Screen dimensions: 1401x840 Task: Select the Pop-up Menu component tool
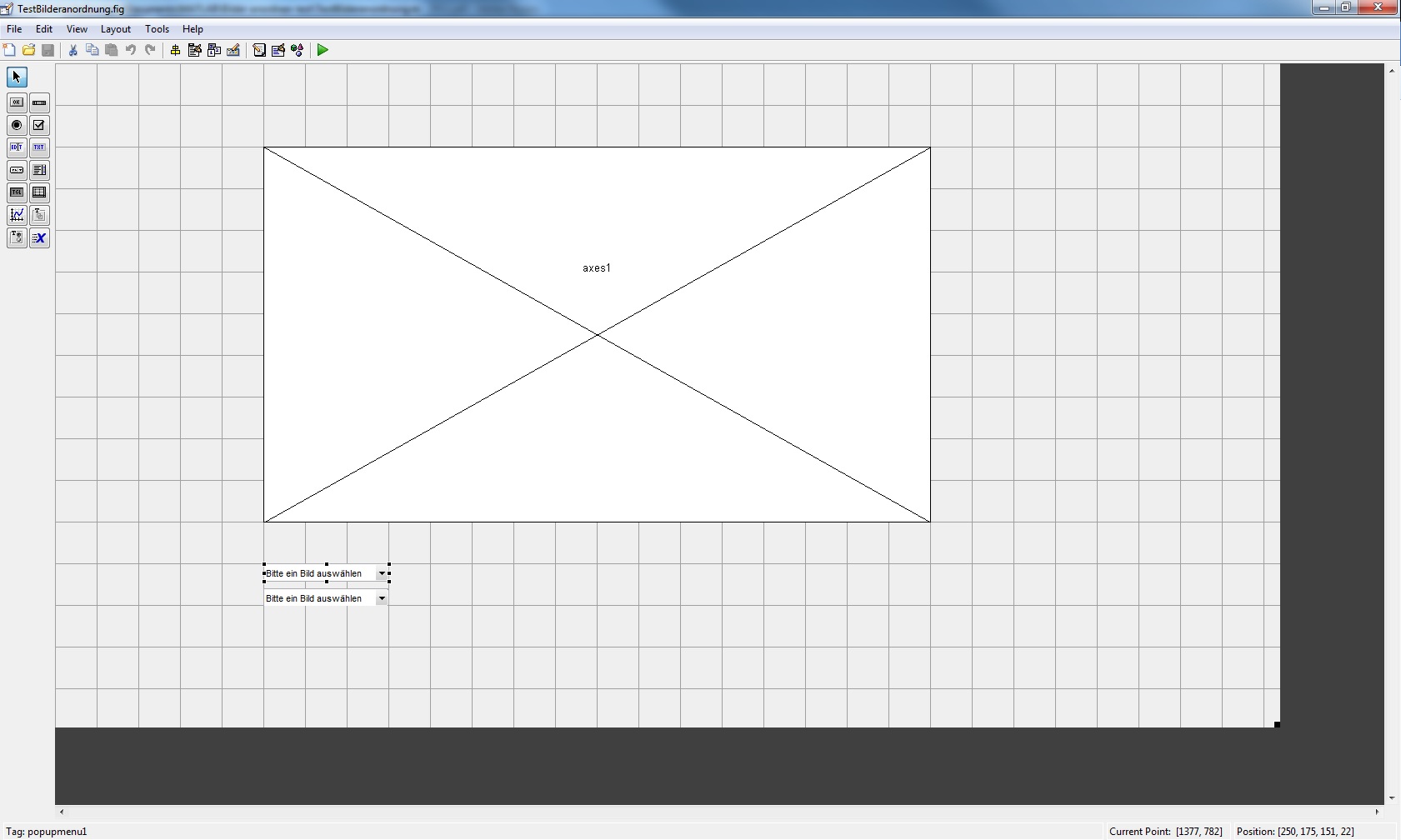(17, 170)
